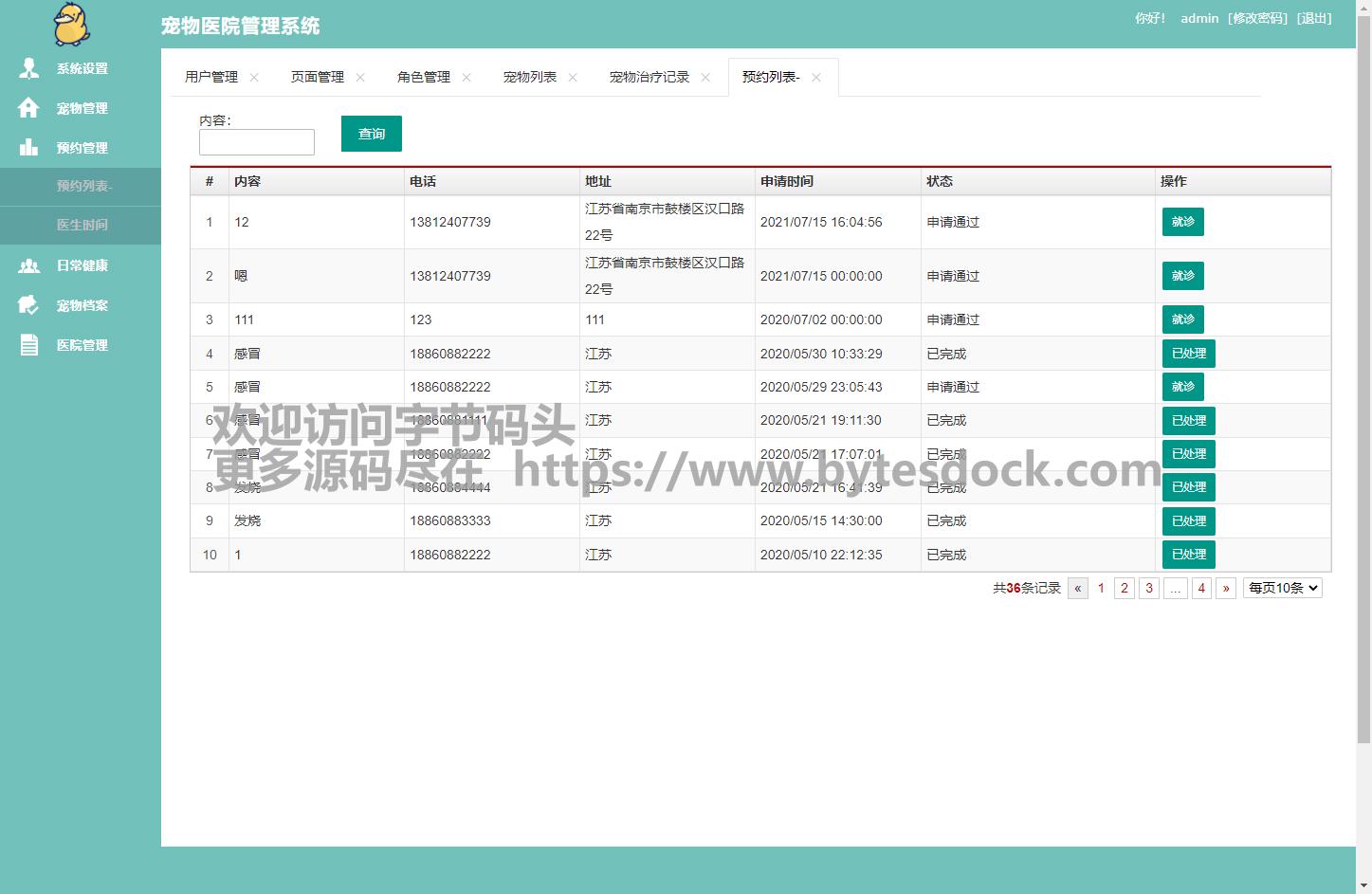Open 系统设置 via its person icon

(x=29, y=68)
